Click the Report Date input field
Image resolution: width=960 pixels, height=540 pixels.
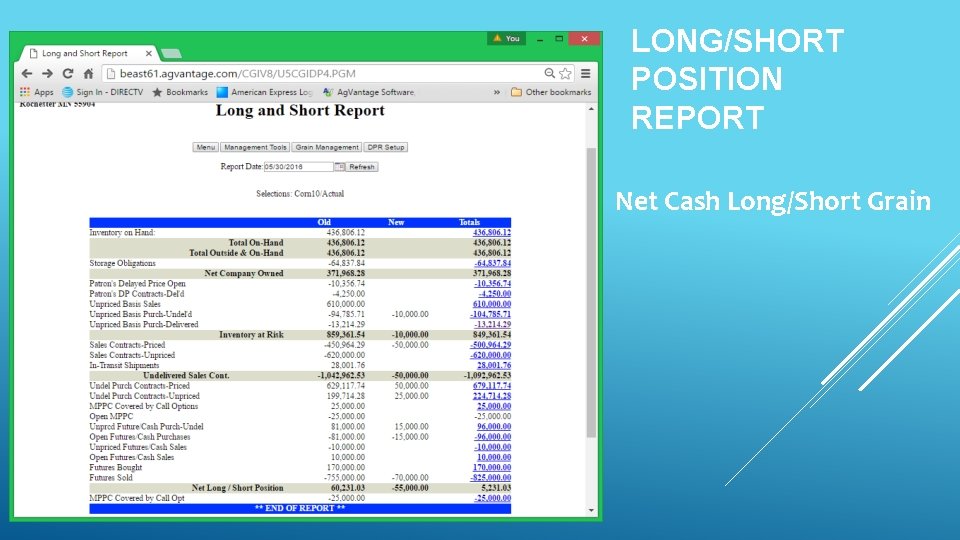coord(299,167)
